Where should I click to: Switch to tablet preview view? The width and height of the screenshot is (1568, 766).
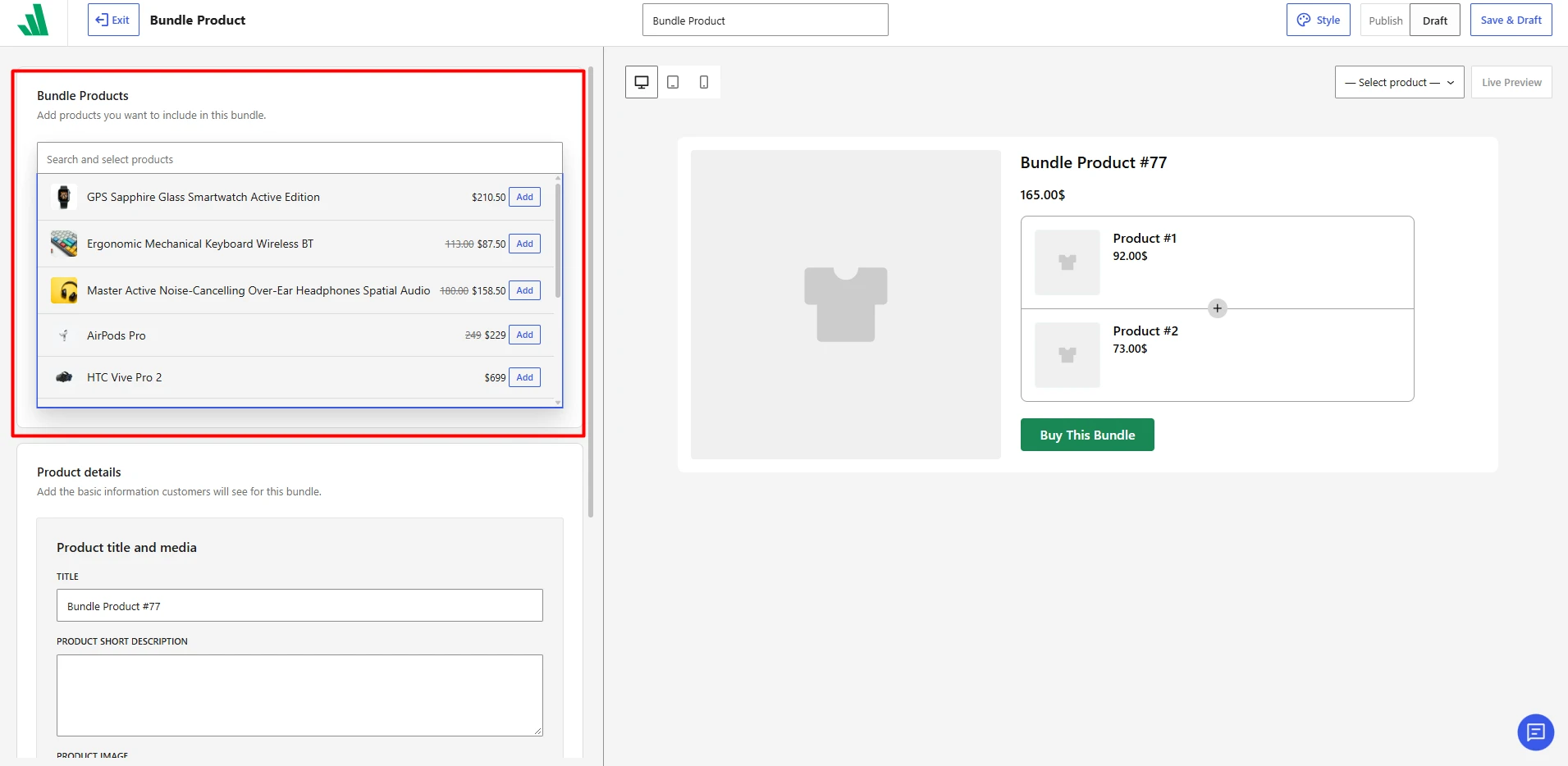[x=673, y=82]
